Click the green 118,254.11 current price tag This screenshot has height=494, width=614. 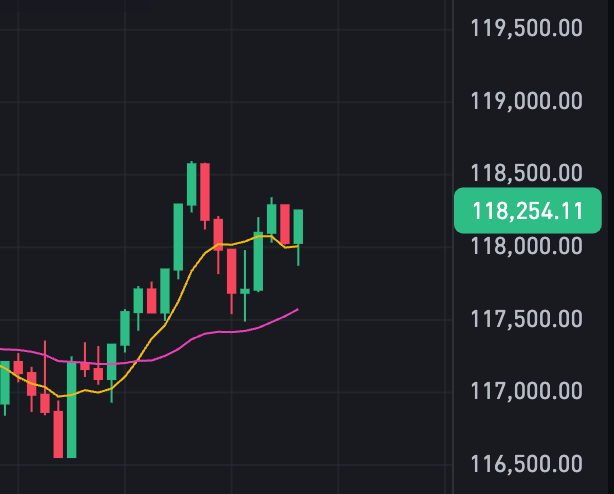527,211
